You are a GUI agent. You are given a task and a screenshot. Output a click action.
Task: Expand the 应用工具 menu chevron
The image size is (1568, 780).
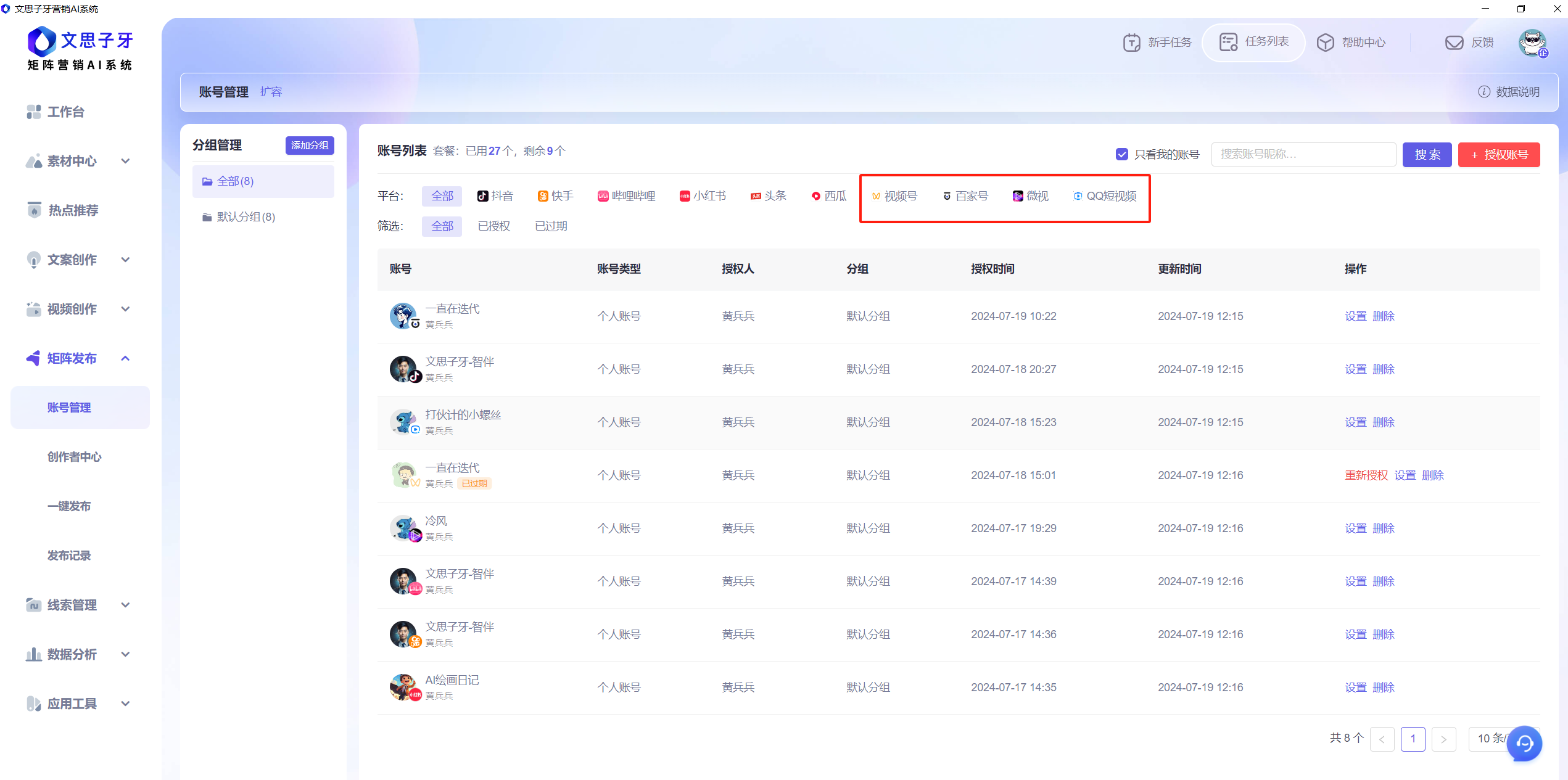[x=126, y=704]
